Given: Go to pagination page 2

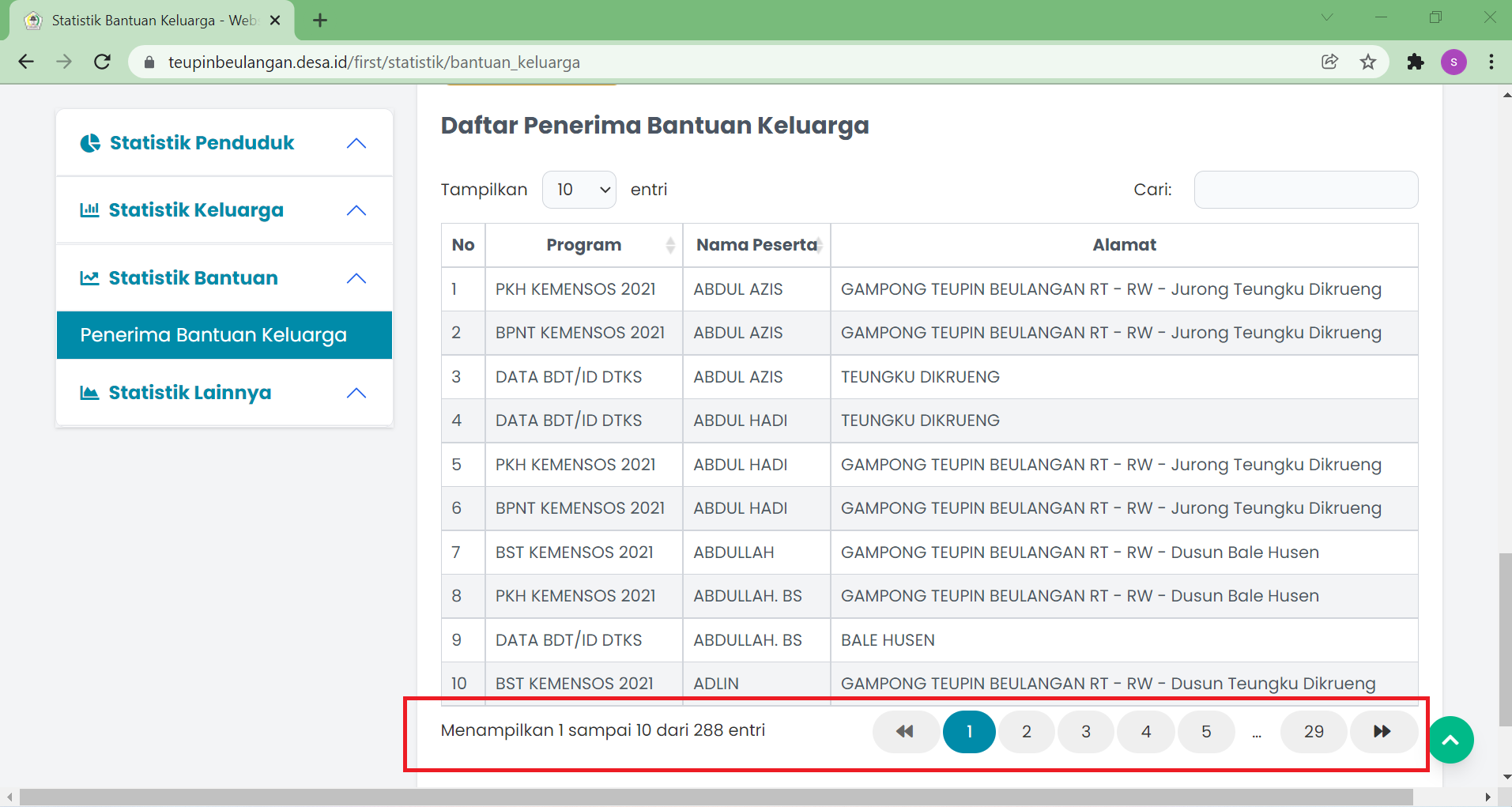Looking at the screenshot, I should tap(1027, 732).
